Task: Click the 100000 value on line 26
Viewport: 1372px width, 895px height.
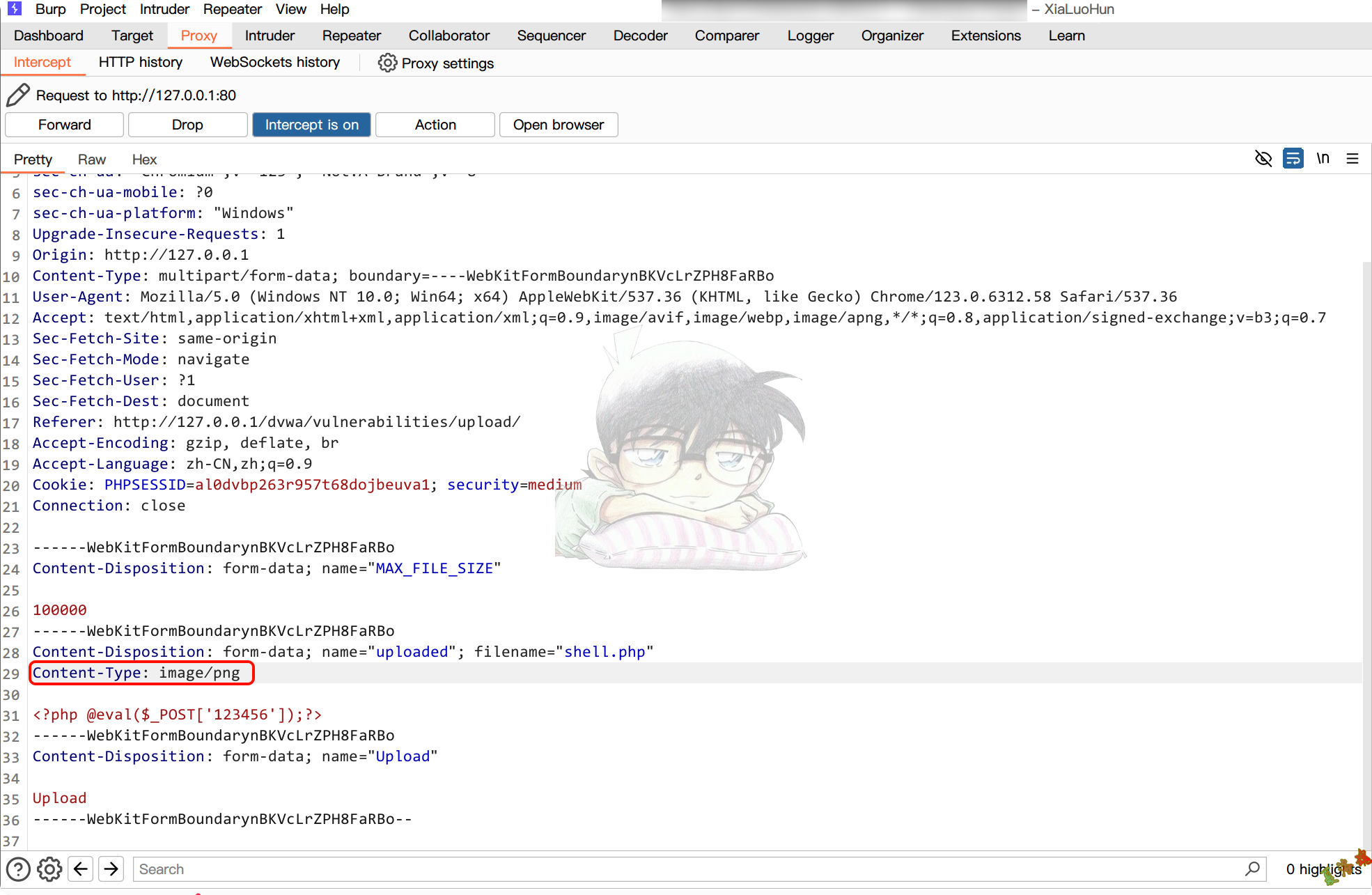Action: [x=59, y=610]
